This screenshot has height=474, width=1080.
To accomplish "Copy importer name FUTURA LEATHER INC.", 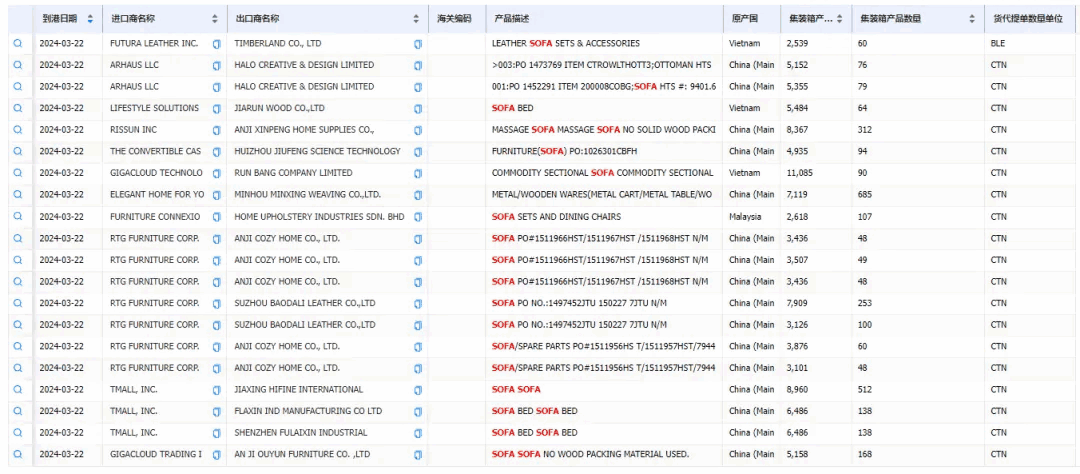I will [217, 44].
